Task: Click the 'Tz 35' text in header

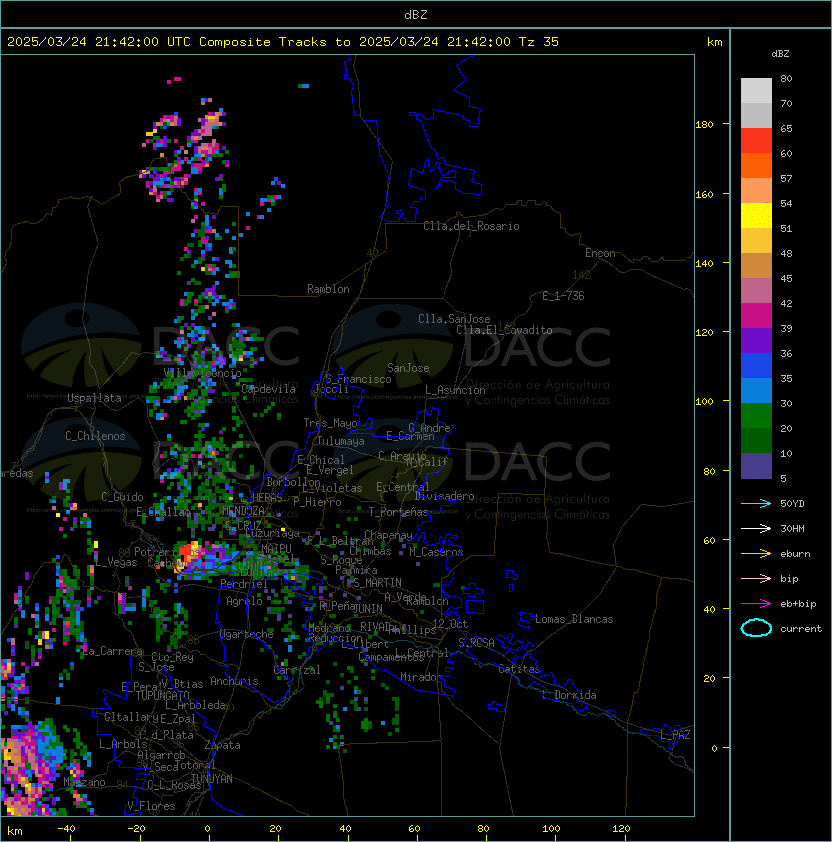Action: 539,42
